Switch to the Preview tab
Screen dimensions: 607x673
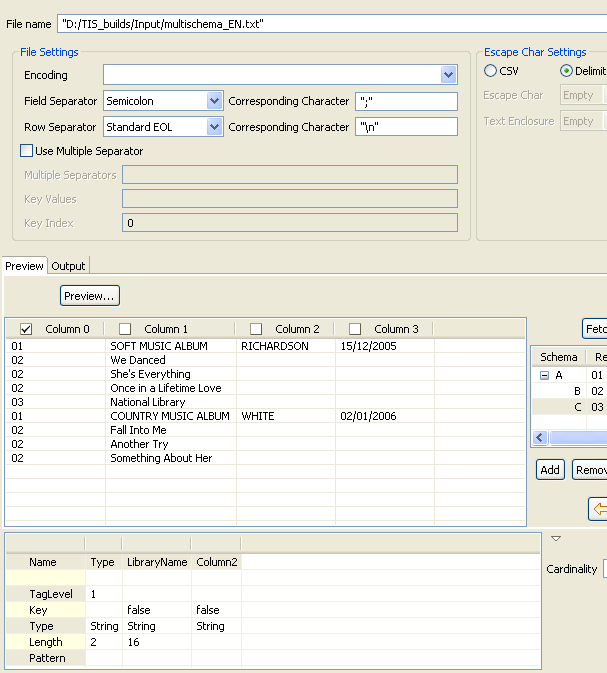24,266
